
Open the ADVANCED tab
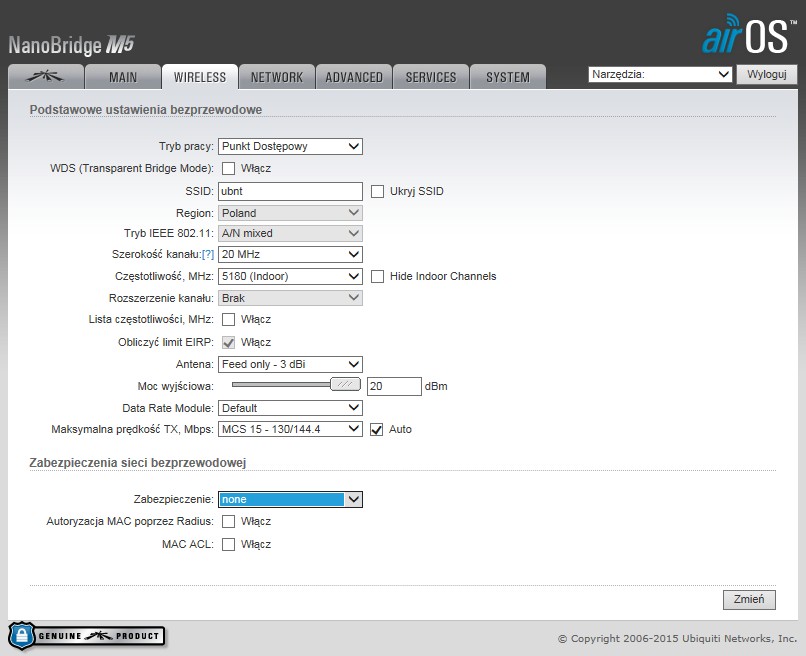354,77
